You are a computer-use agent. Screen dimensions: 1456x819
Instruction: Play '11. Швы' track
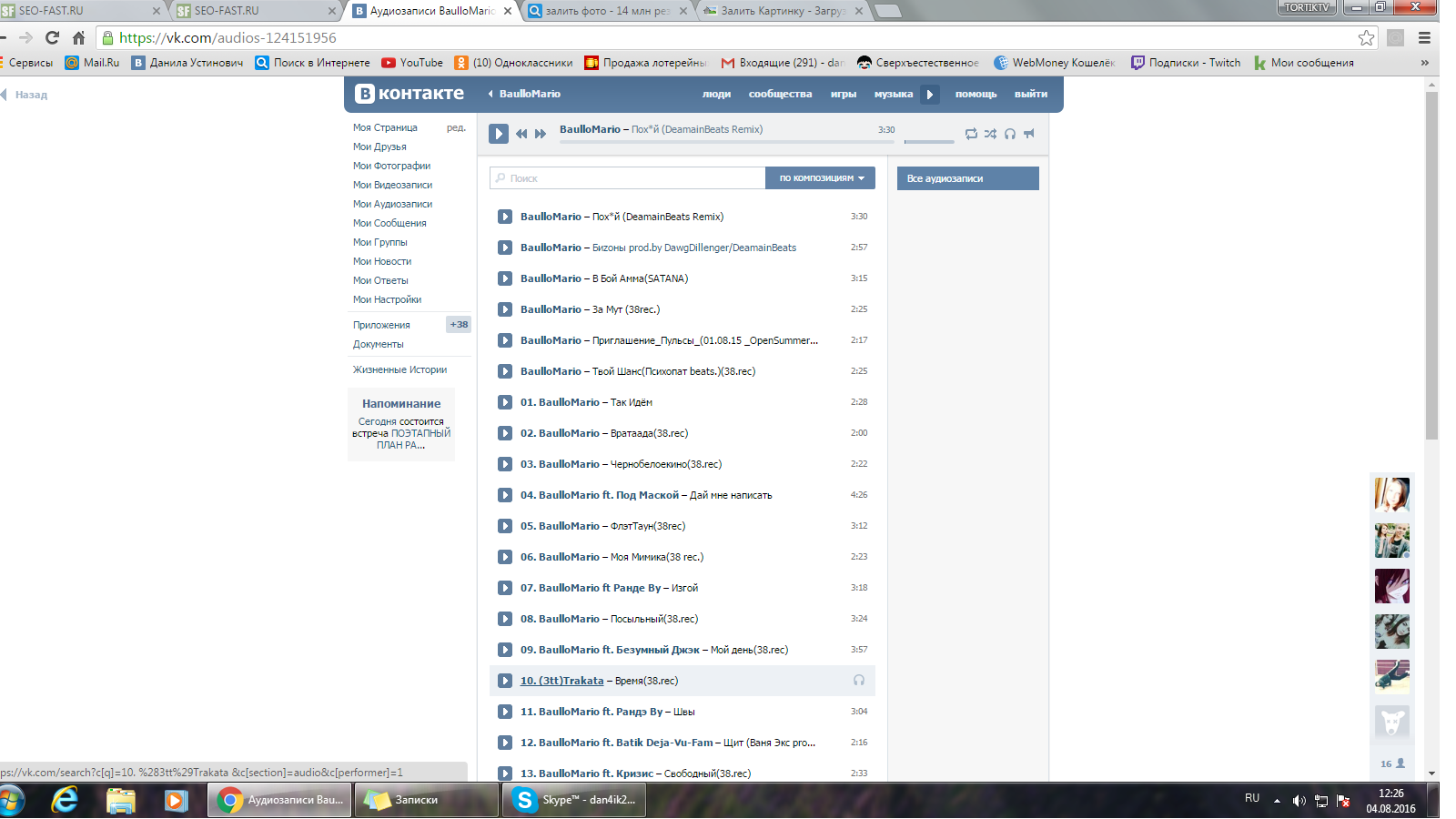click(505, 712)
